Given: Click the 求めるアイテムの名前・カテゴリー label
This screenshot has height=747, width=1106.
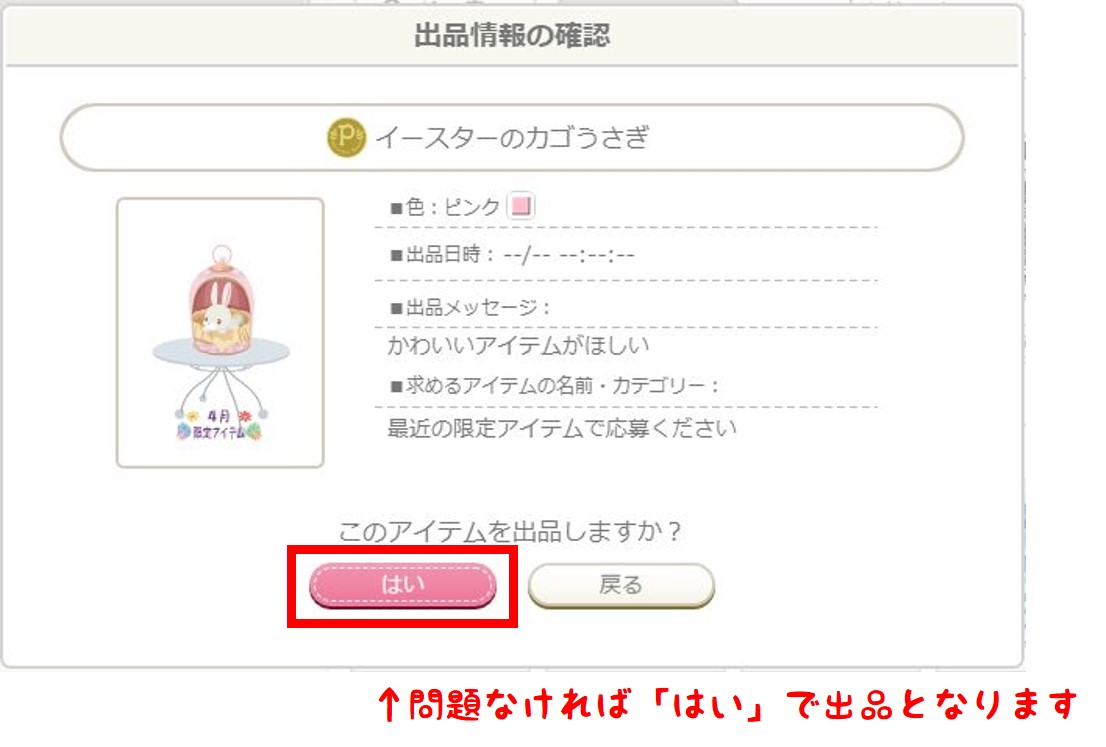Looking at the screenshot, I should [554, 385].
